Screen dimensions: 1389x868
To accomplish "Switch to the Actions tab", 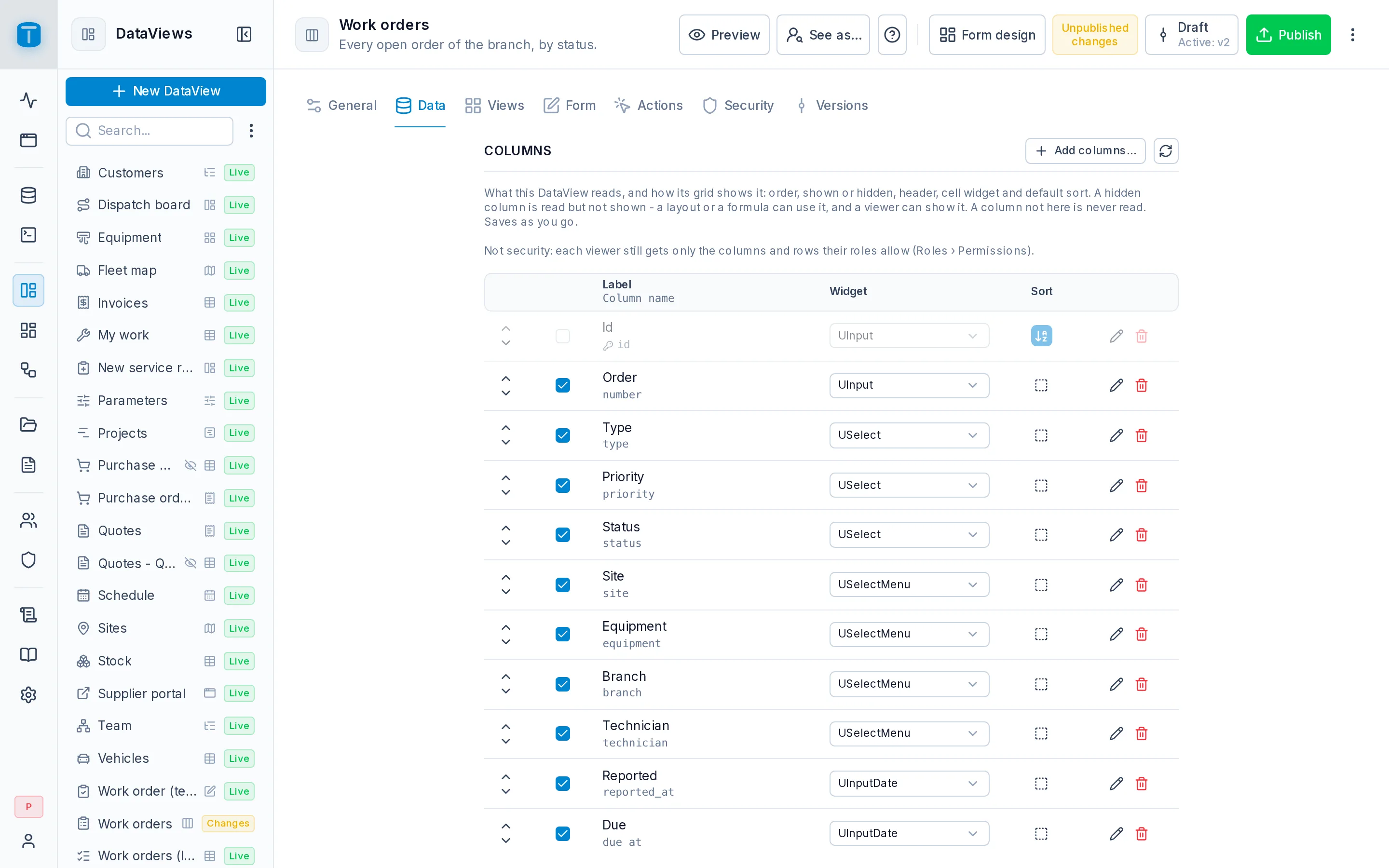I will (x=649, y=106).
